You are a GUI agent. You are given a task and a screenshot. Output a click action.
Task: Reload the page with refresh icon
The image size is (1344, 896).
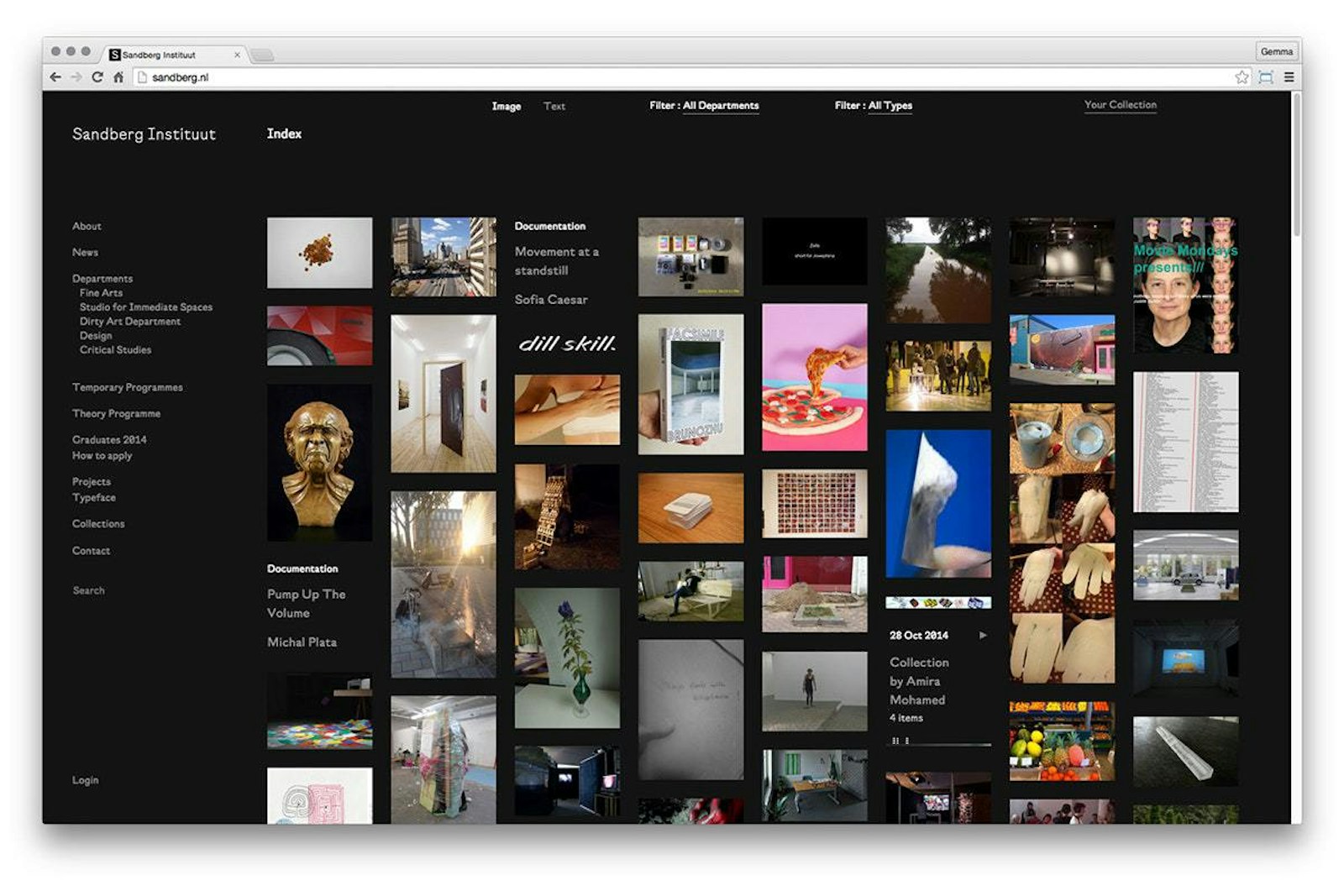click(x=97, y=77)
